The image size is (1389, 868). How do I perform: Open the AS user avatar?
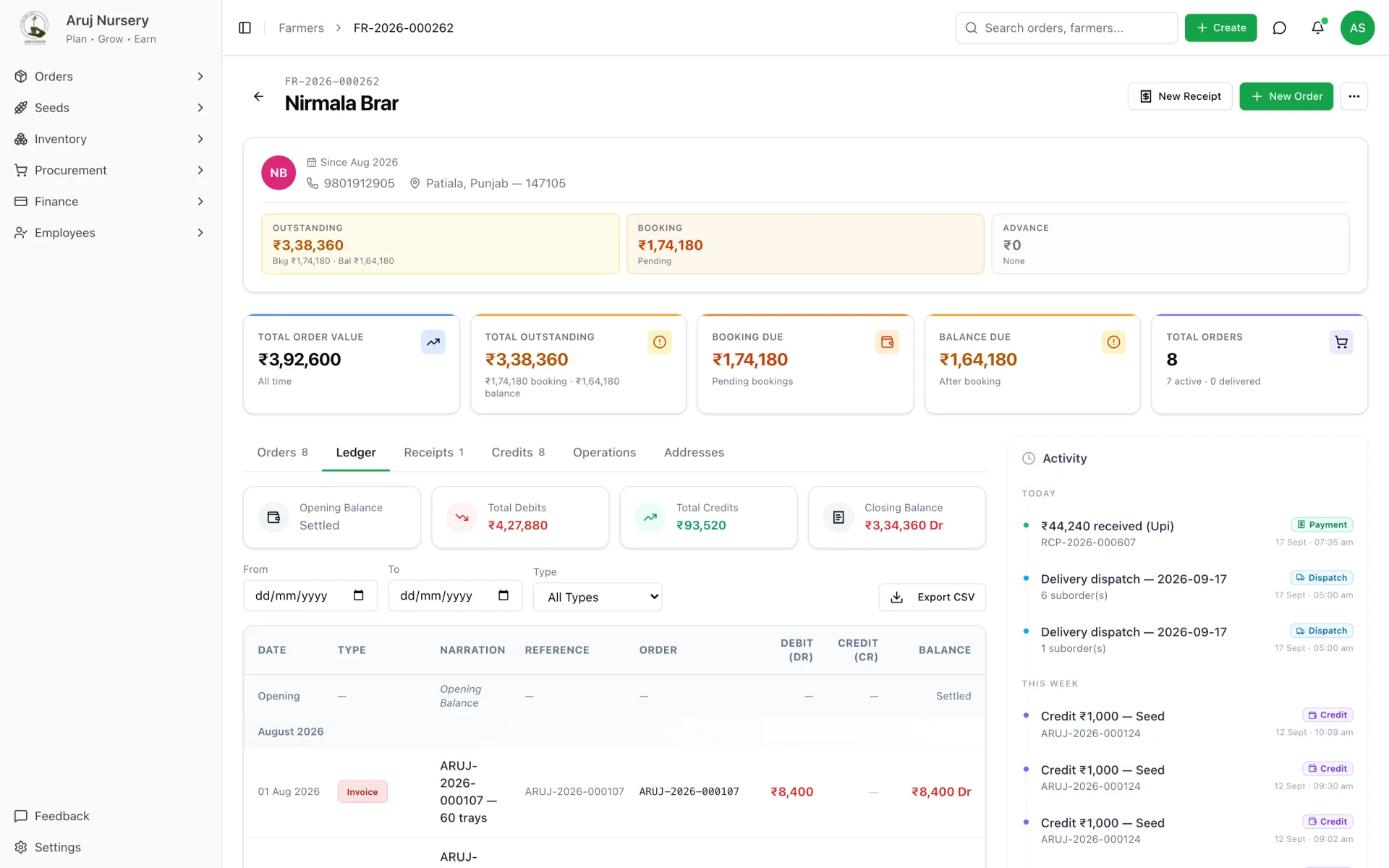tap(1357, 27)
